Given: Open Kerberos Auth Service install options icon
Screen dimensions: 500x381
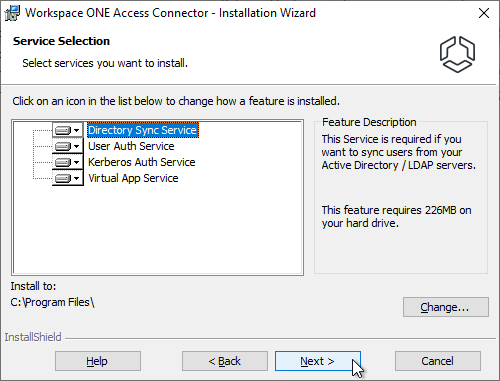Looking at the screenshot, I should click(68, 162).
